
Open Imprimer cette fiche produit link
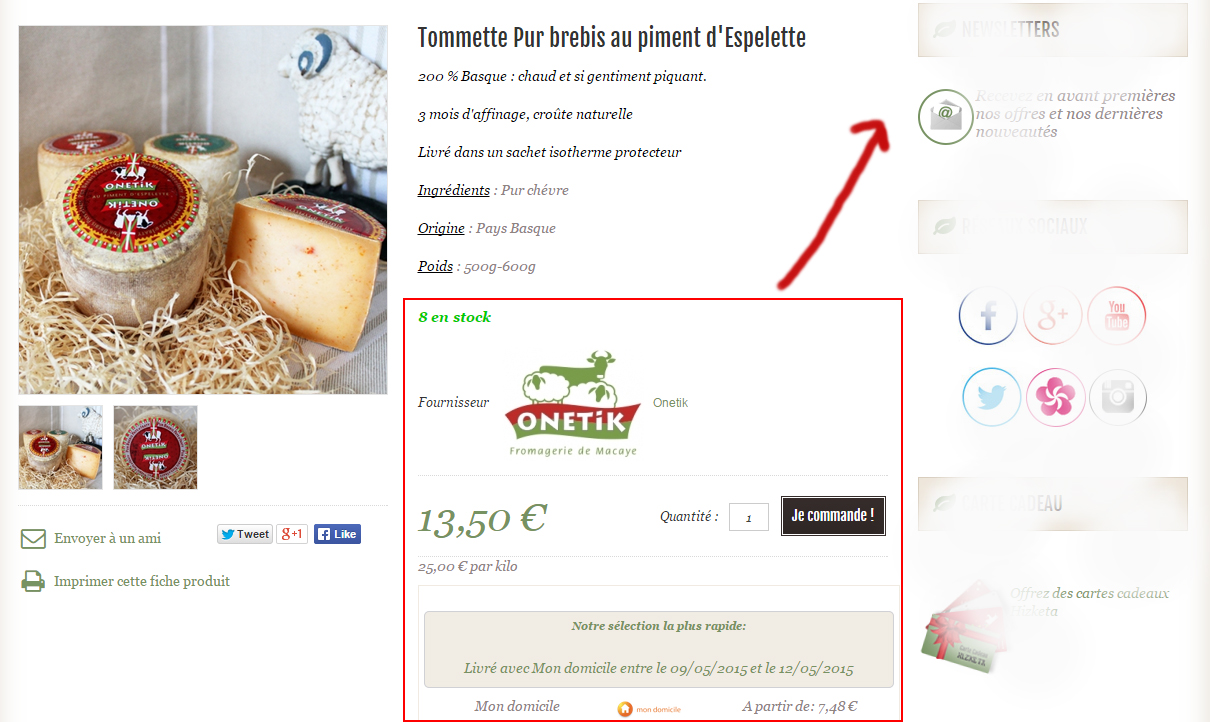click(x=142, y=581)
